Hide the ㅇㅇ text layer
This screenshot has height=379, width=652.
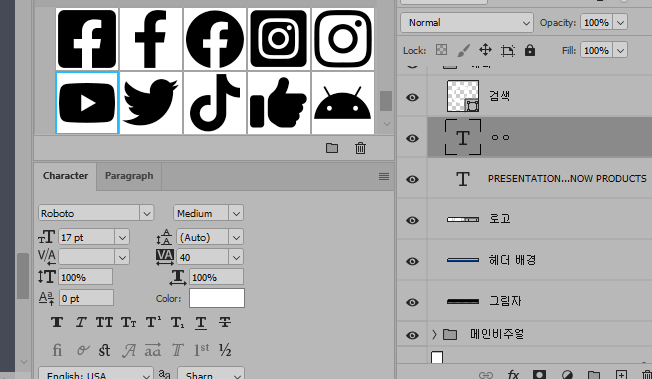pyautogui.click(x=412, y=138)
